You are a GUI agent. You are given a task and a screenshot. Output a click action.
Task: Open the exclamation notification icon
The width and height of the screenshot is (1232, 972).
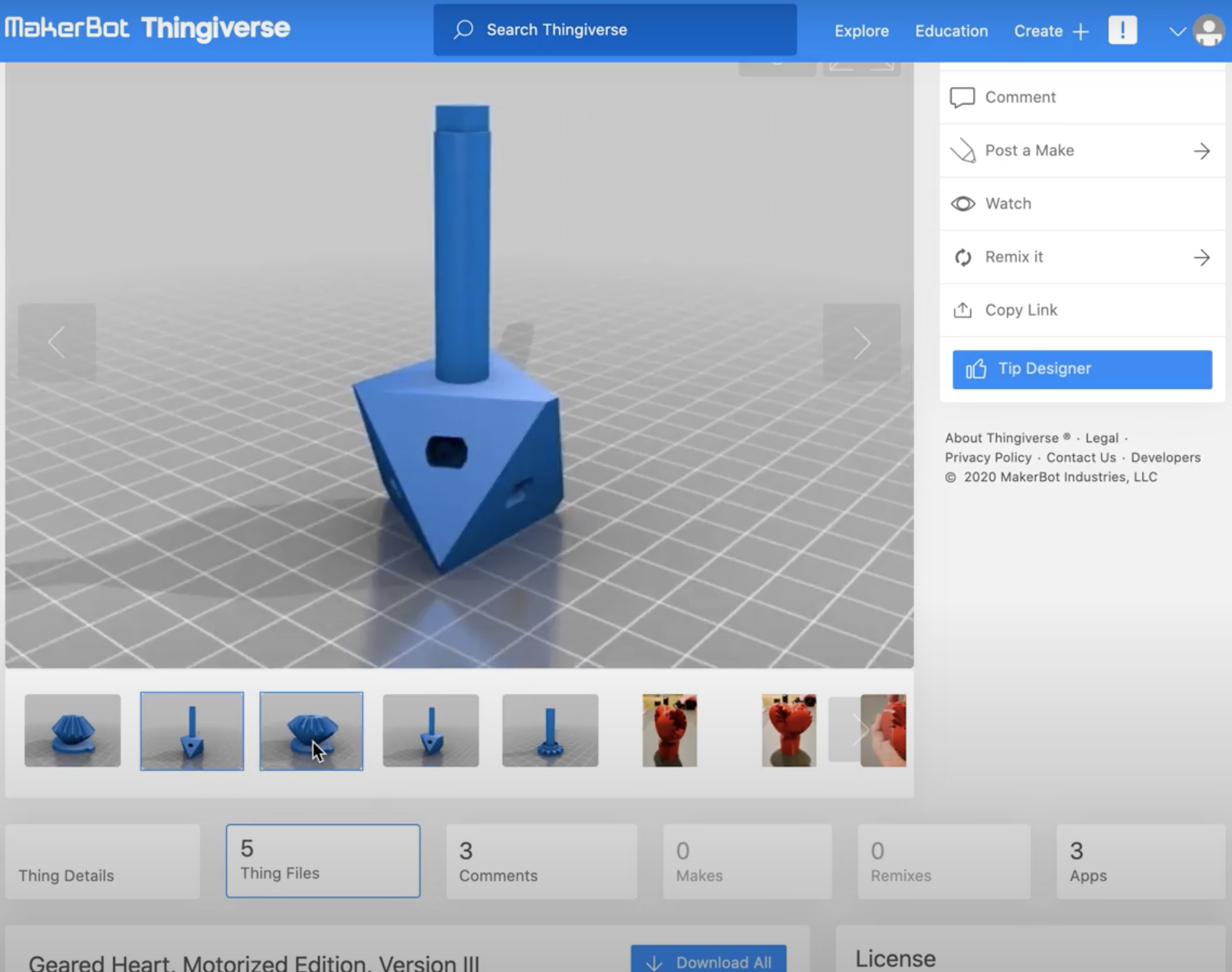click(x=1122, y=30)
